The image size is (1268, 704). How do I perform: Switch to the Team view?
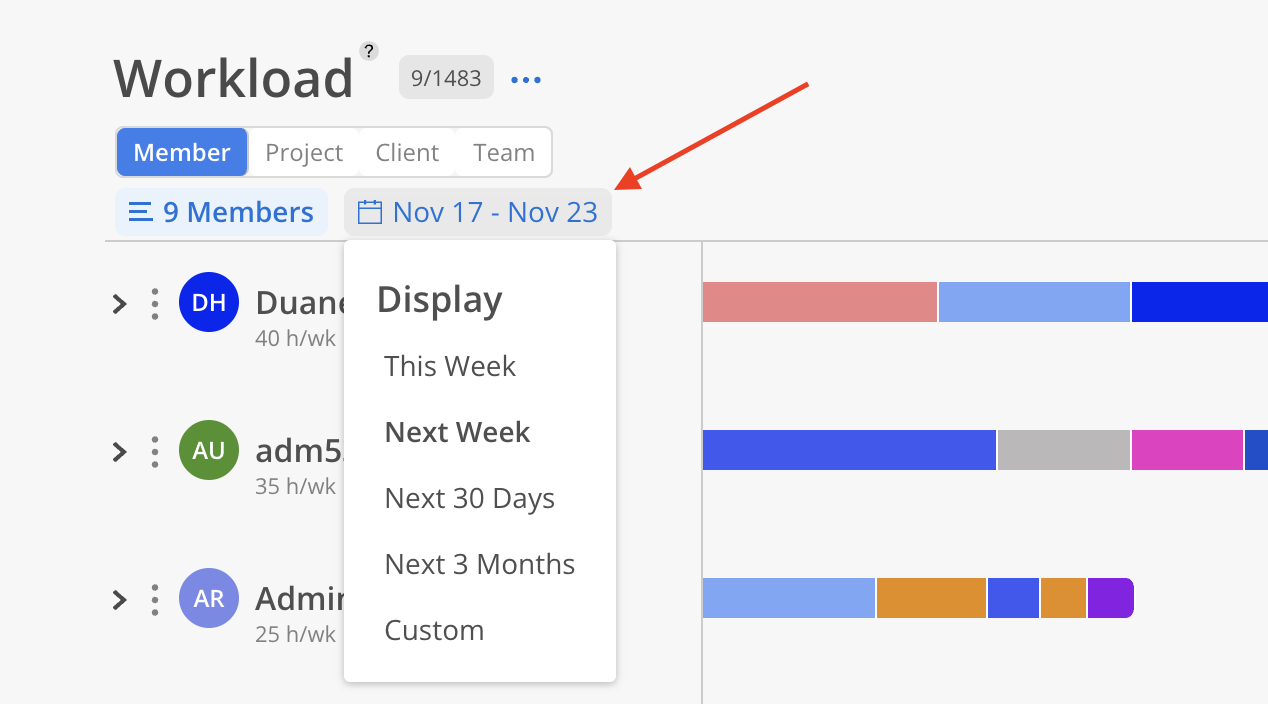point(504,152)
